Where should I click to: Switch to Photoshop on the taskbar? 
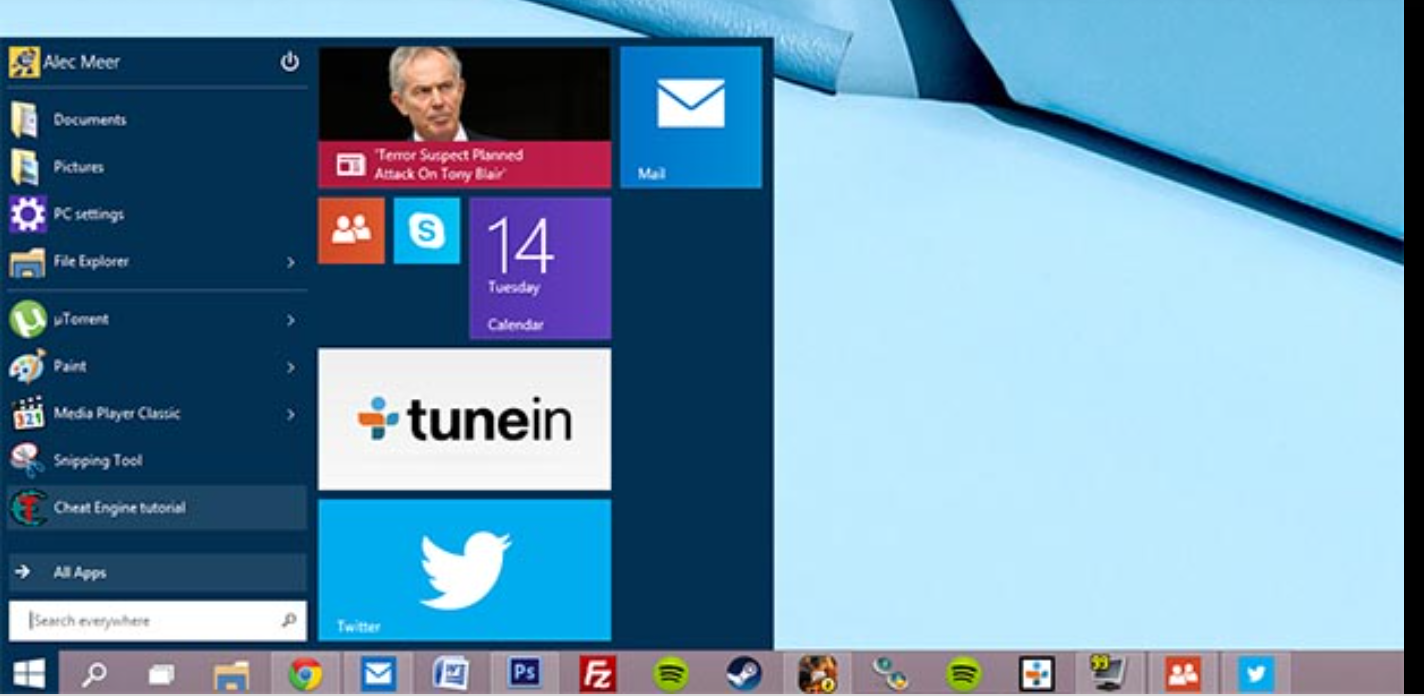click(524, 673)
